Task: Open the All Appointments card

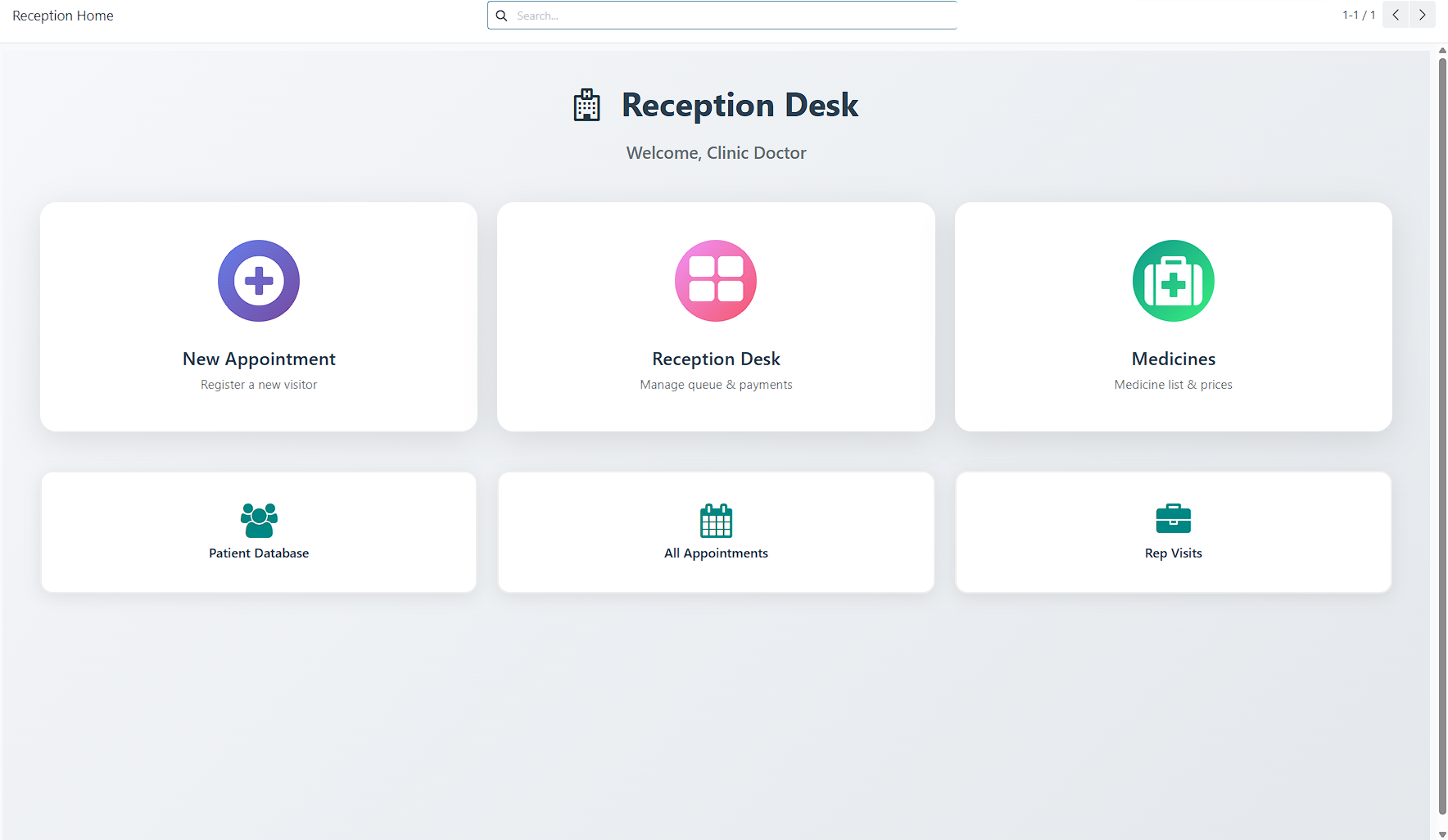Action: (715, 532)
